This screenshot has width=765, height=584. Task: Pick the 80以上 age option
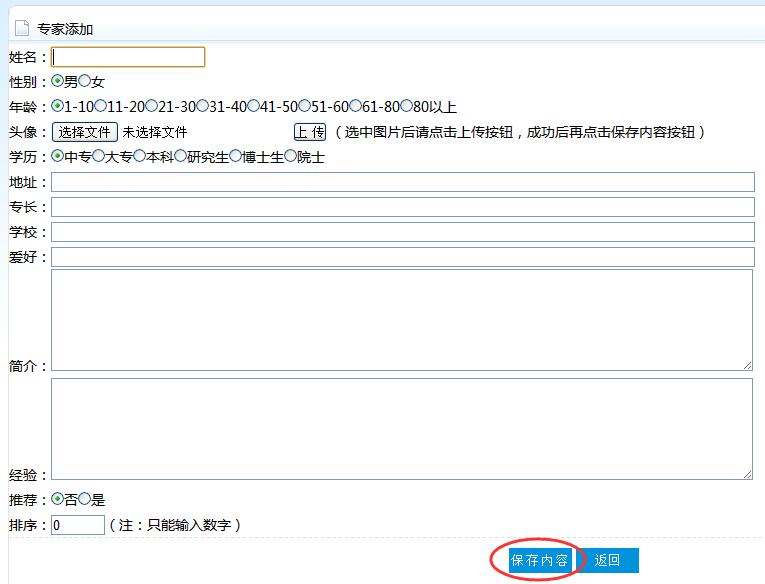(x=407, y=106)
